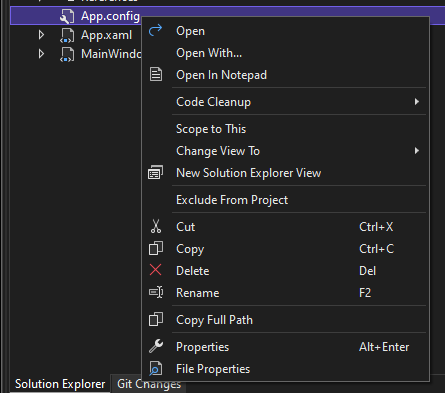Open the Code Cleanup submenu arrow

[x=417, y=102]
